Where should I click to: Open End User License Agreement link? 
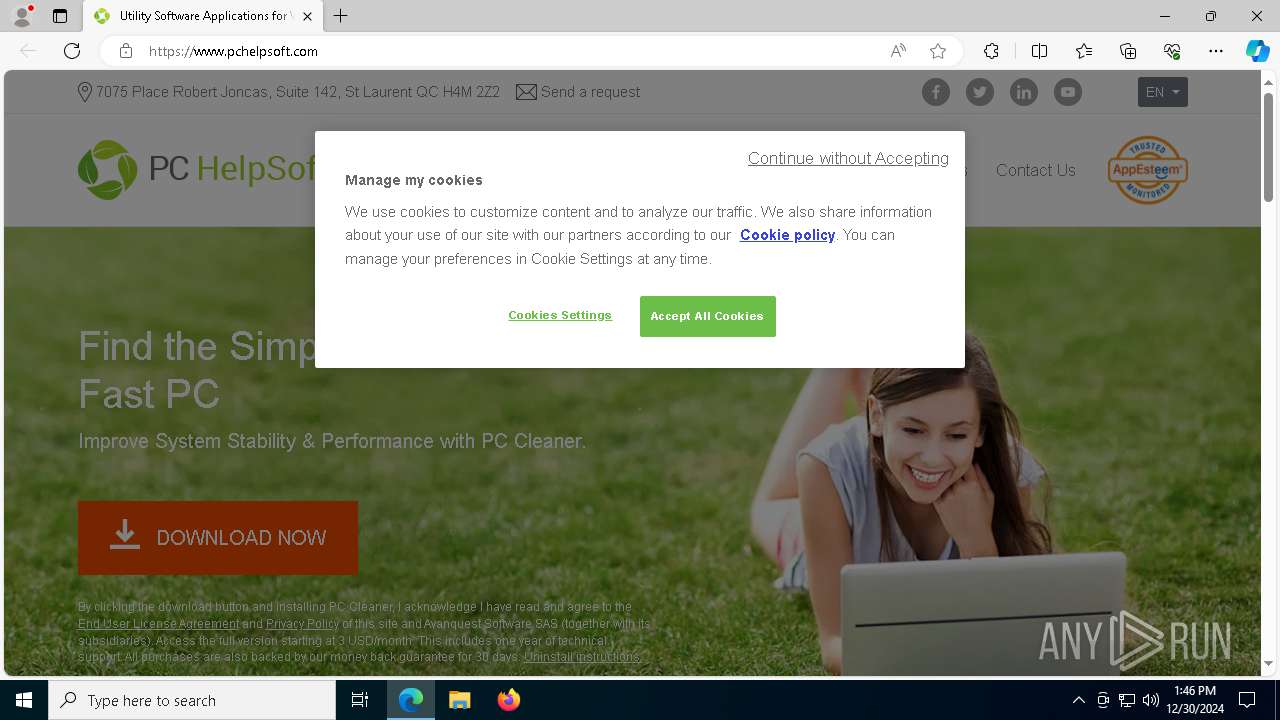(x=159, y=624)
